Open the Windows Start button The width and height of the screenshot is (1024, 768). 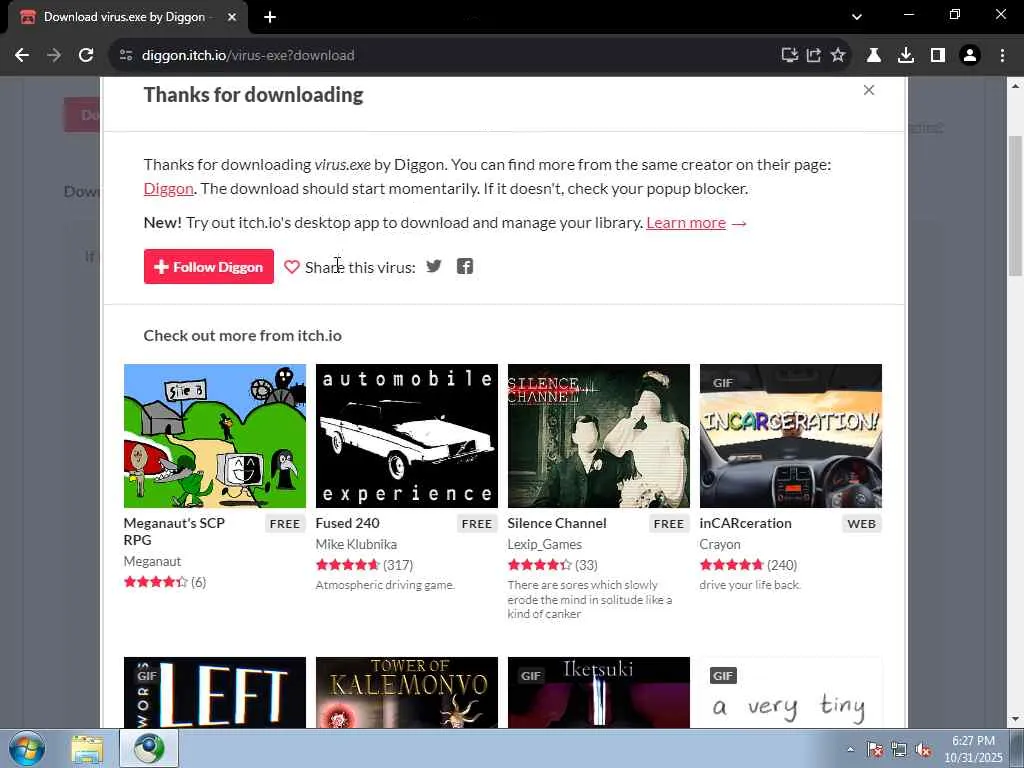26,748
